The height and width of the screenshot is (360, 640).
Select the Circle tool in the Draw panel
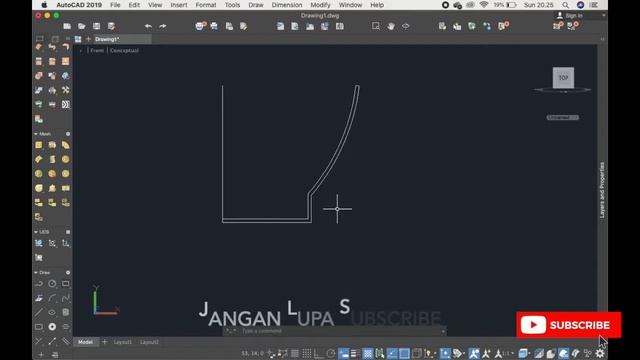pos(52,284)
